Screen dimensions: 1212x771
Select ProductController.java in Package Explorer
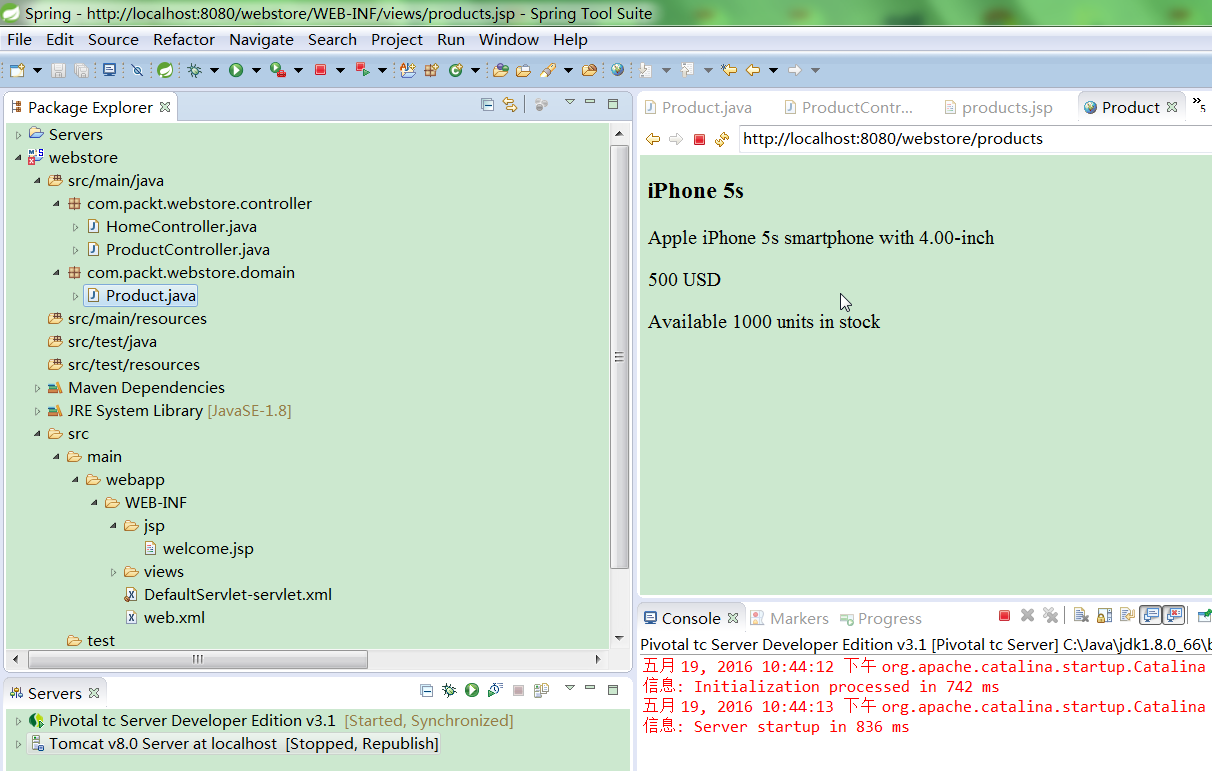[187, 249]
